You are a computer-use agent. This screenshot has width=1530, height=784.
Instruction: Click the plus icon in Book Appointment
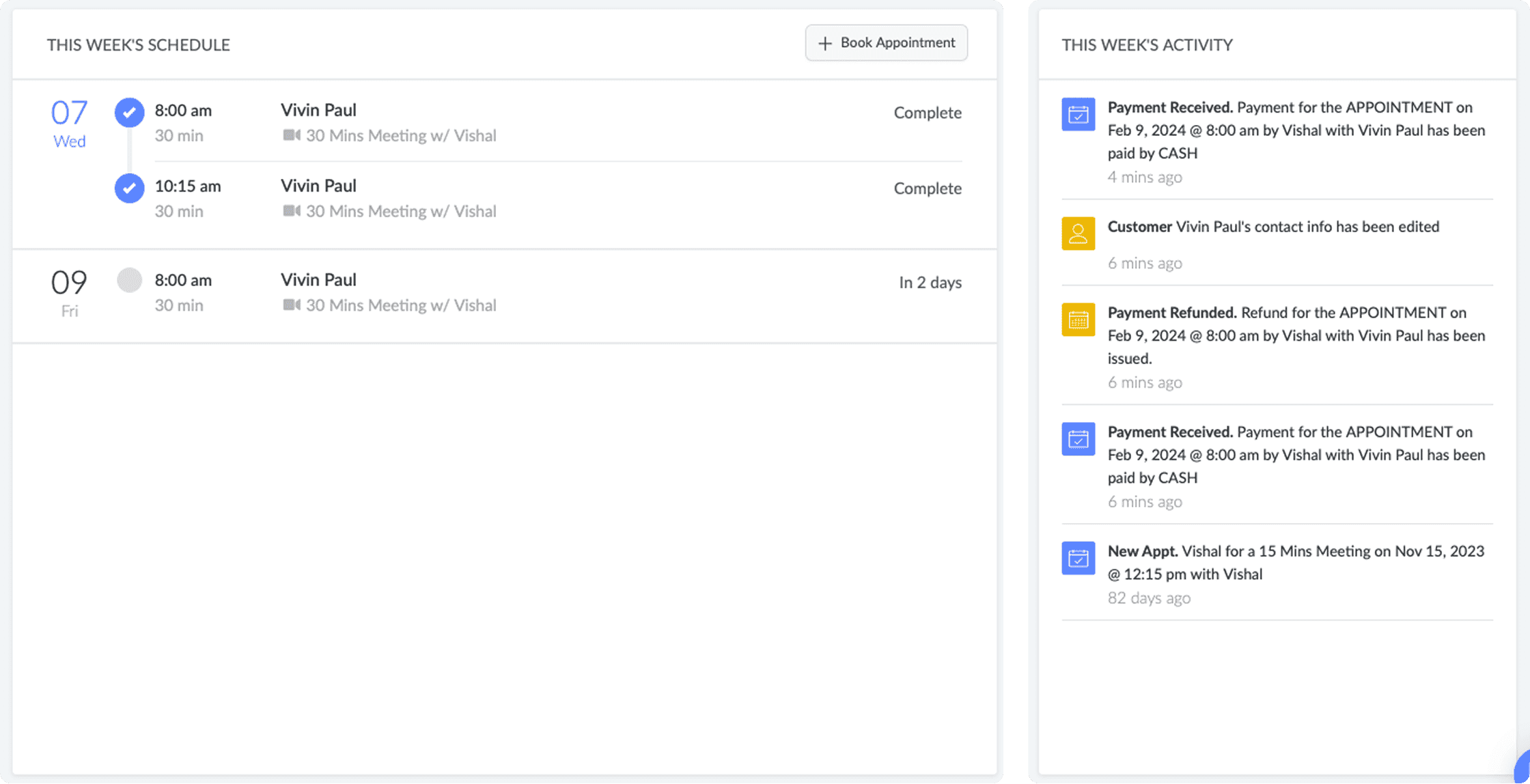[x=825, y=43]
